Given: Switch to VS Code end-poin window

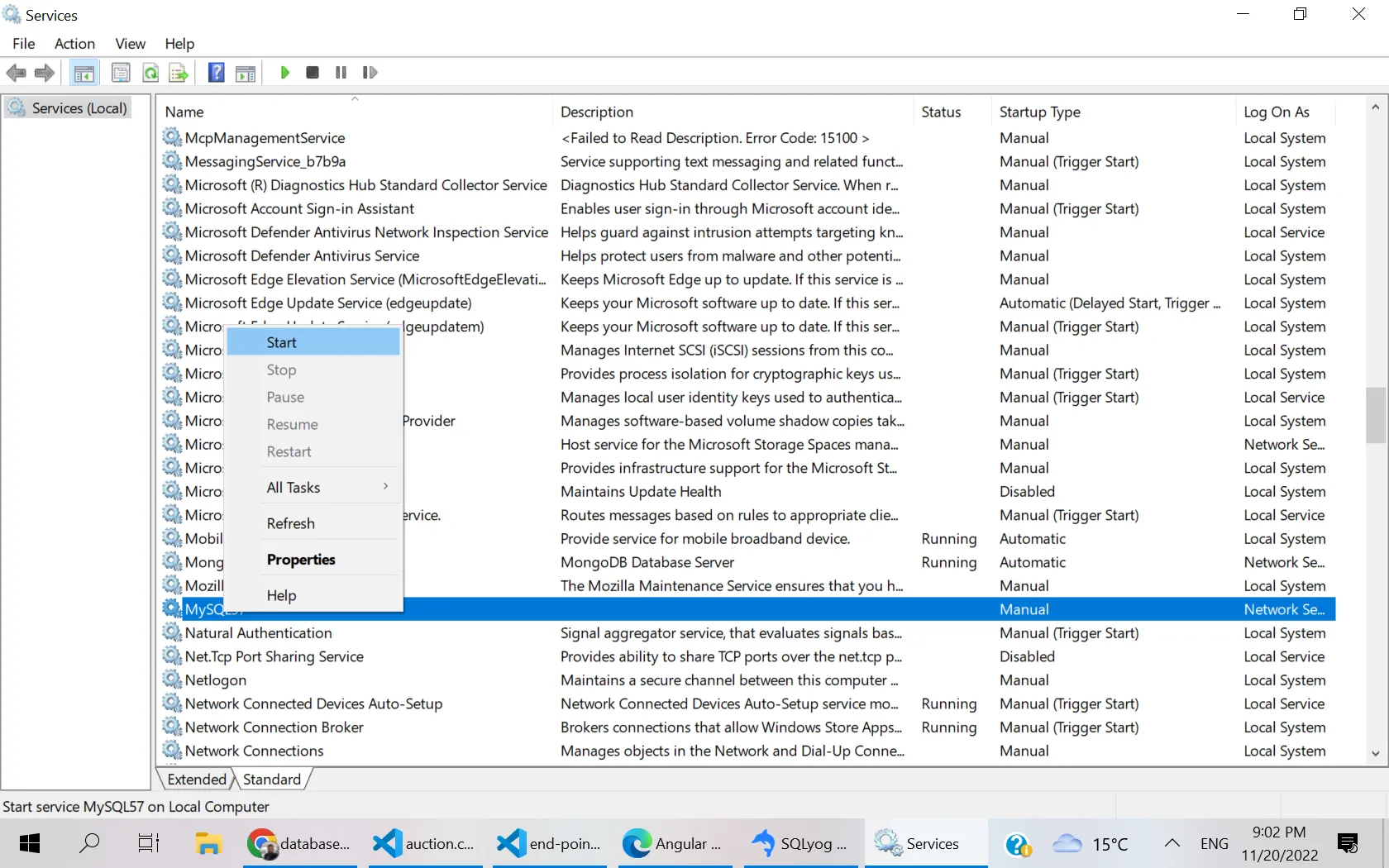Looking at the screenshot, I should click(x=549, y=843).
